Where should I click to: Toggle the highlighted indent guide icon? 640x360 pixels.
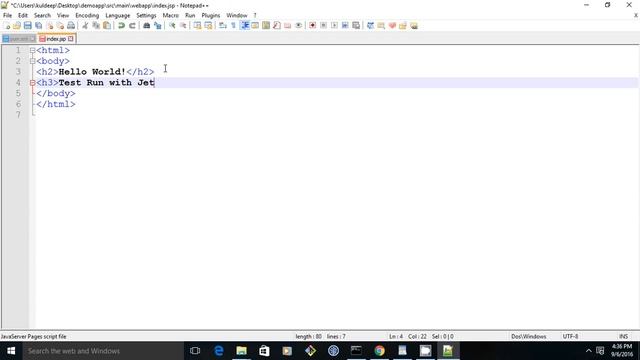coord(244,26)
